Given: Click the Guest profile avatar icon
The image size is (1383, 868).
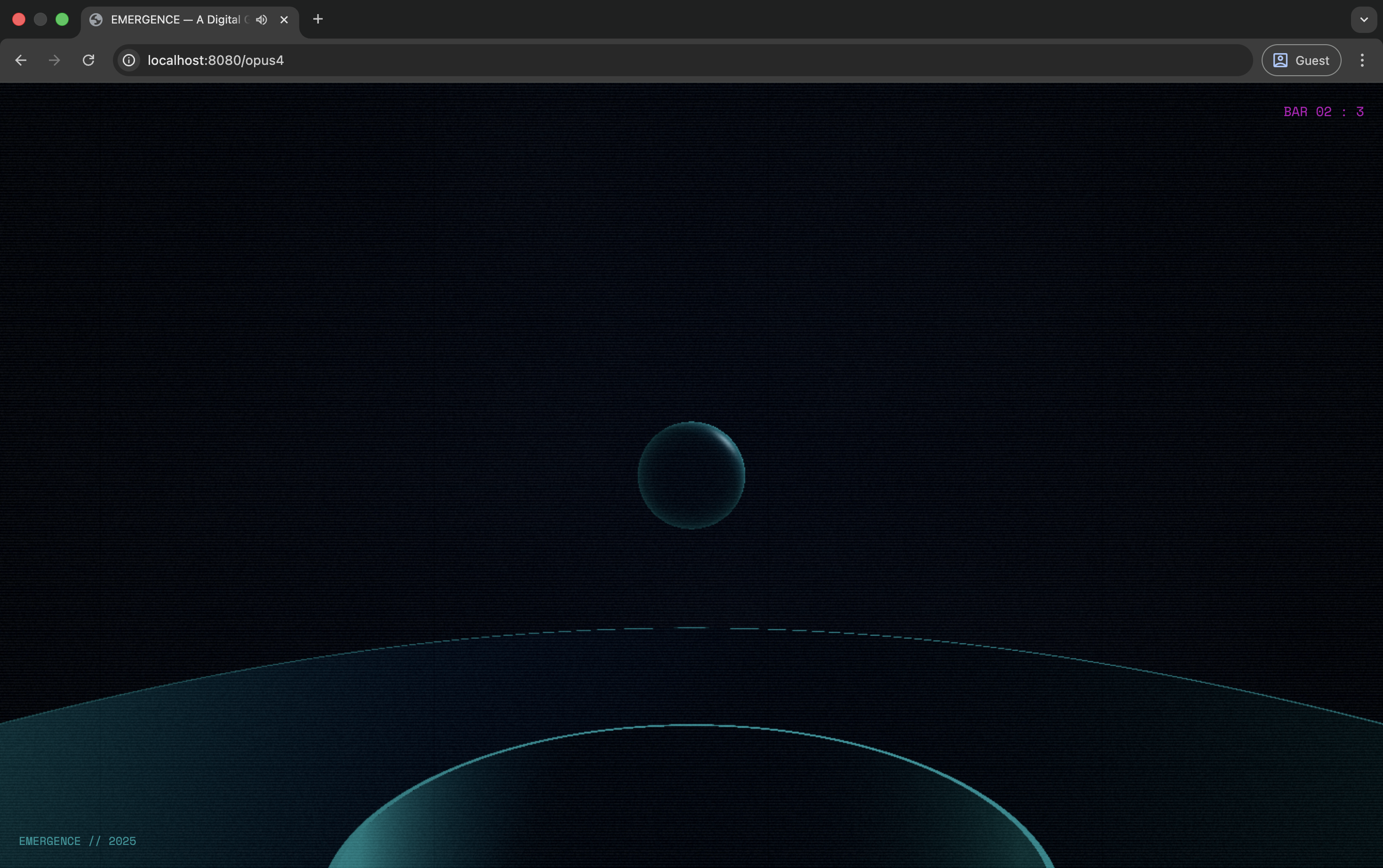Looking at the screenshot, I should [1280, 60].
